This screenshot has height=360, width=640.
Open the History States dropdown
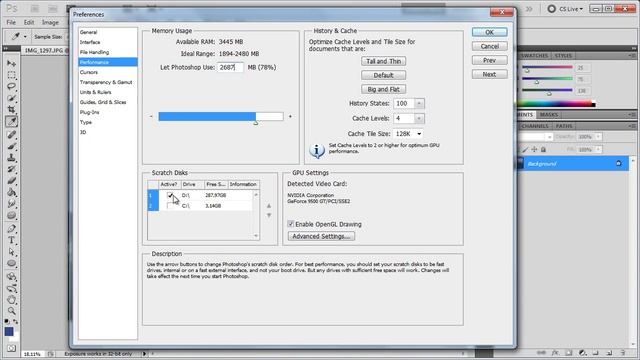(419, 104)
